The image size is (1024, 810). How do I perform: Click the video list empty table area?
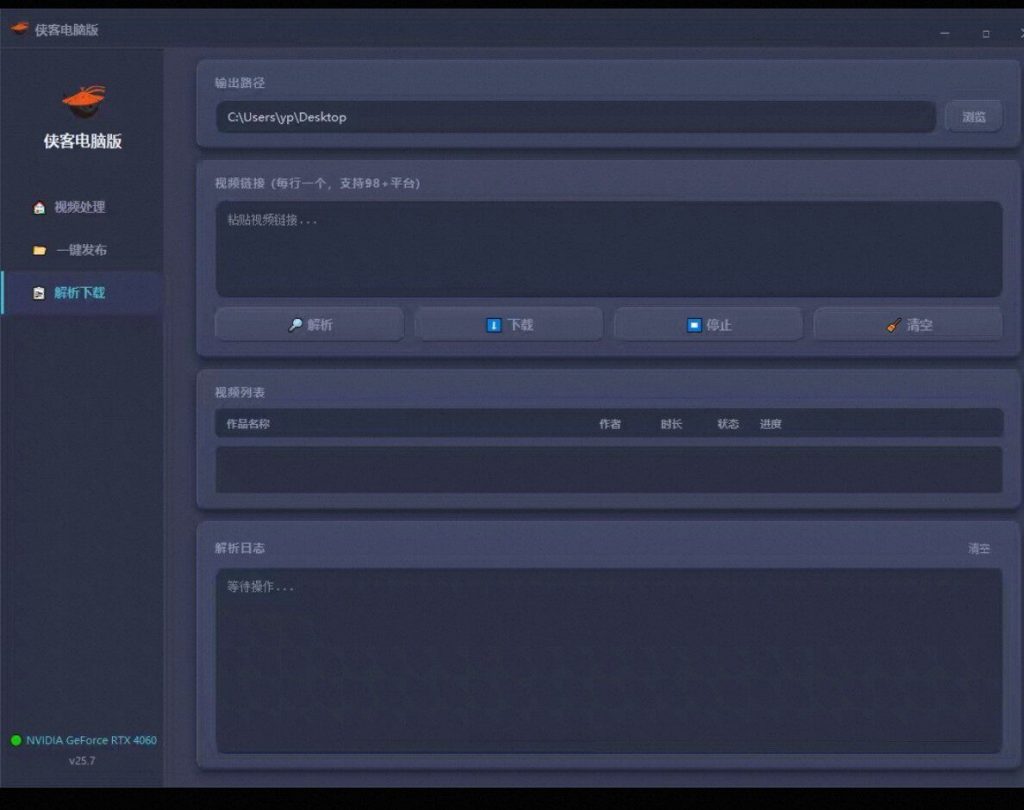pos(609,469)
